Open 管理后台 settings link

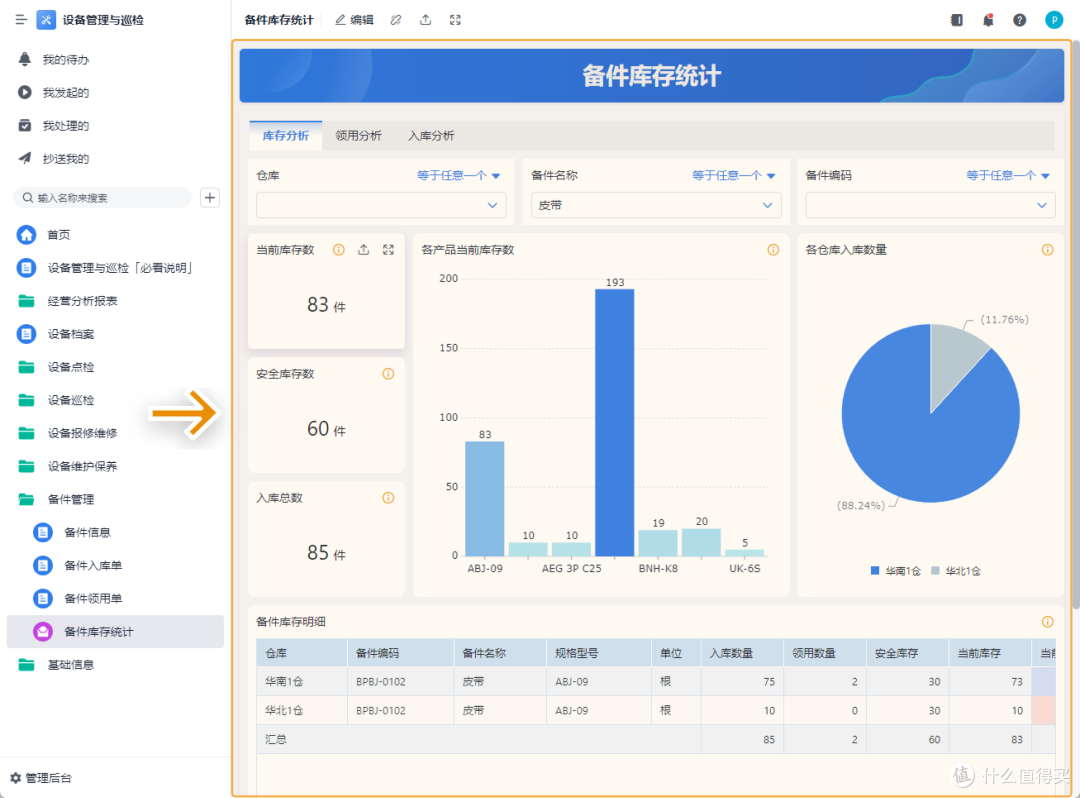pos(41,778)
